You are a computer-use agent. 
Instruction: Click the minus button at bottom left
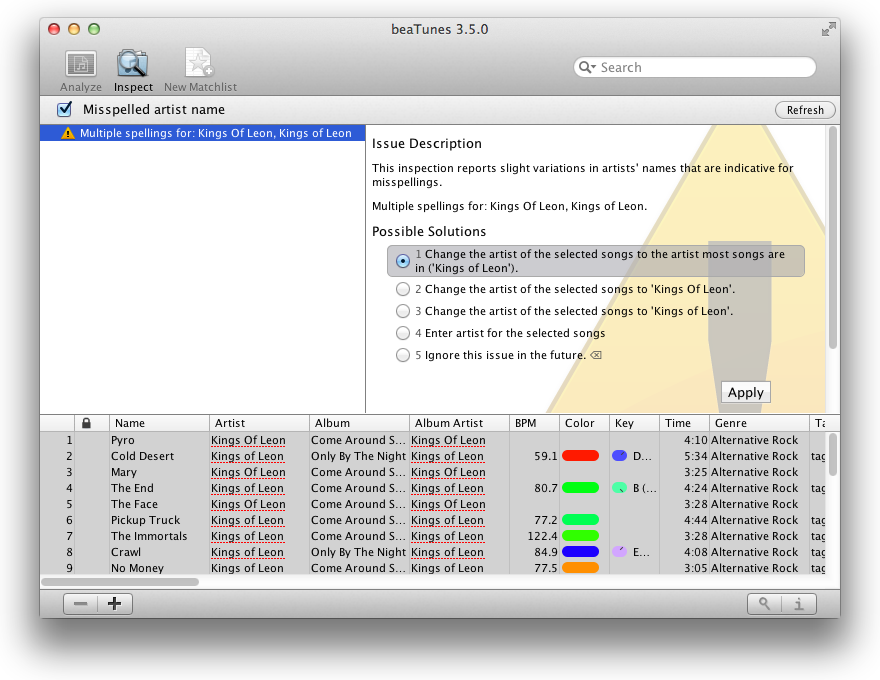(x=81, y=604)
